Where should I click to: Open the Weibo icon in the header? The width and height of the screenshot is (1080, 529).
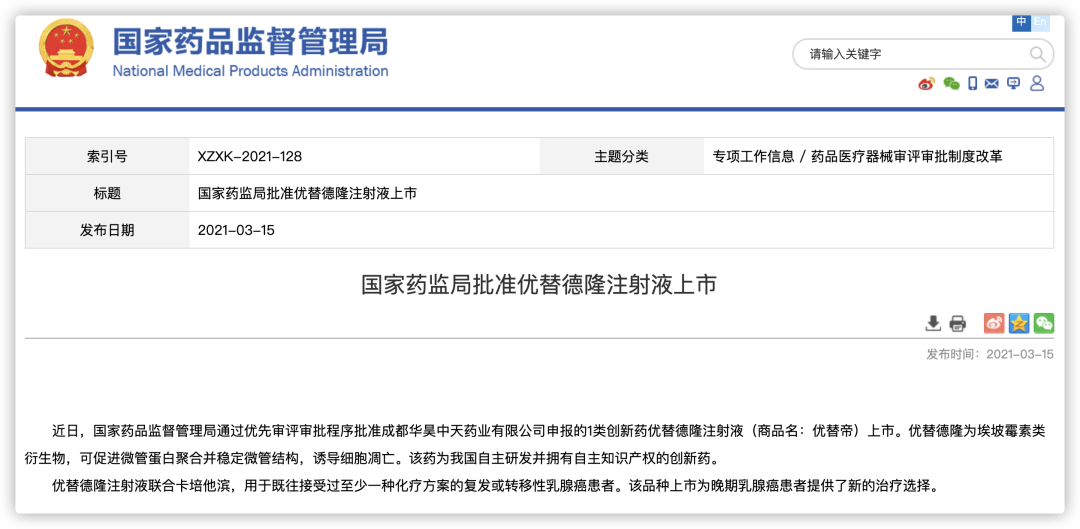pos(926,84)
